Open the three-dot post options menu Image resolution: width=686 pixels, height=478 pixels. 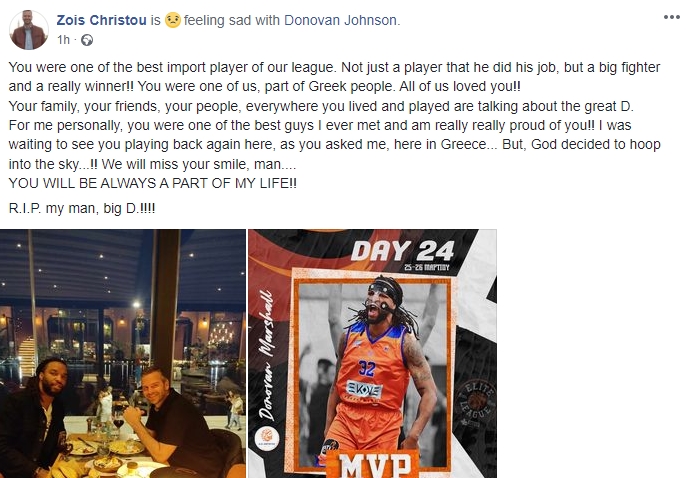[672, 17]
